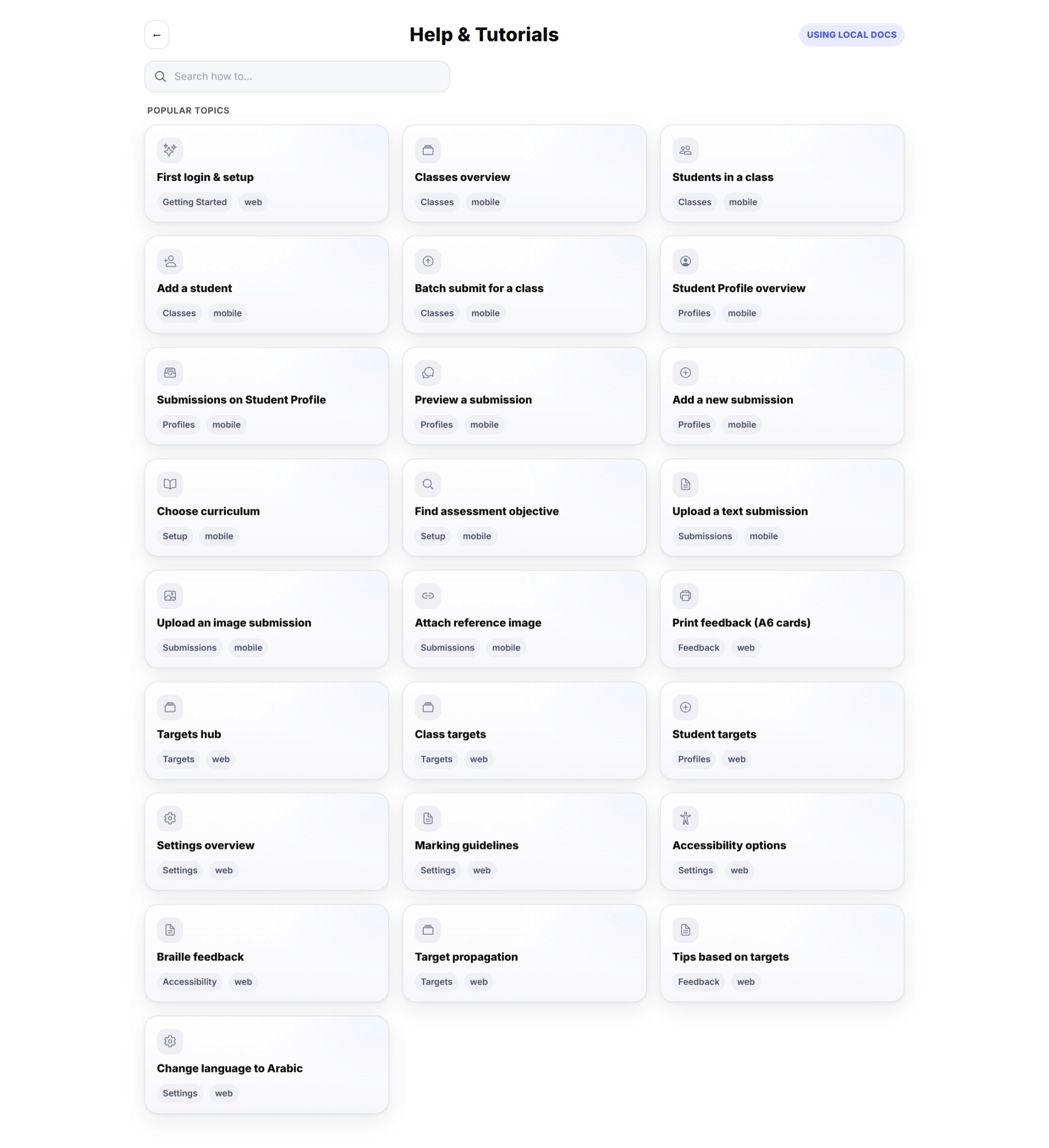Click the open book icon on Choose curriculum
Viewport: 1049px width, 1148px height.
coord(170,485)
